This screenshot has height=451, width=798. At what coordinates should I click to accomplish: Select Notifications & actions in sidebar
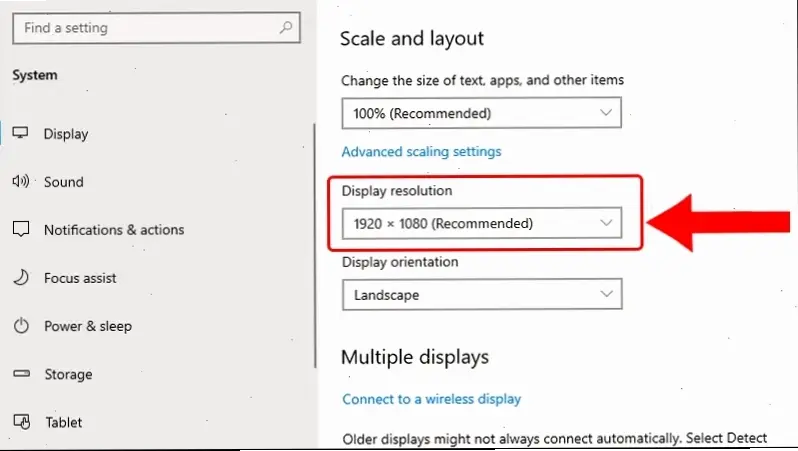pos(114,230)
